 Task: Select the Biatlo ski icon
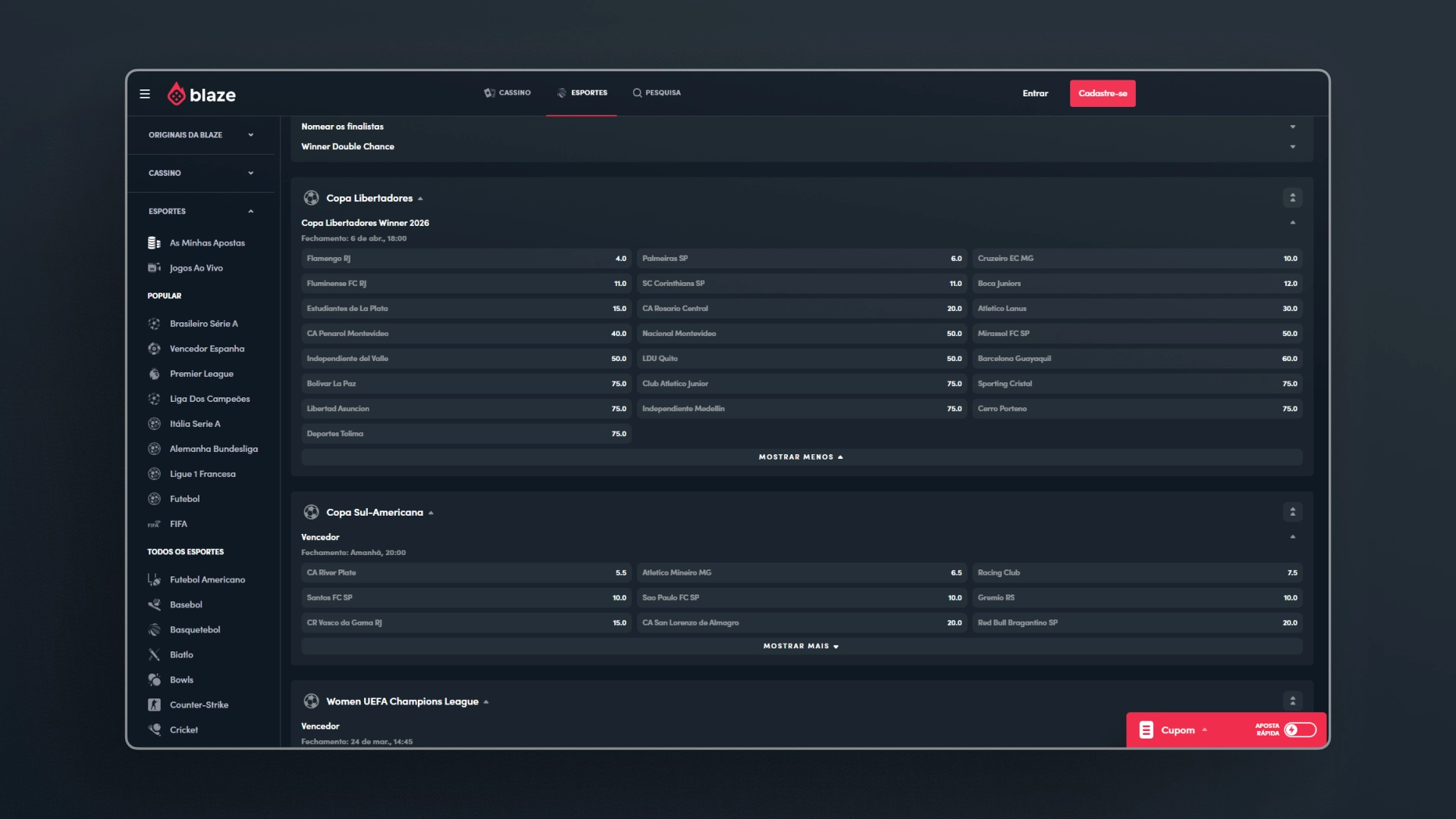154,654
